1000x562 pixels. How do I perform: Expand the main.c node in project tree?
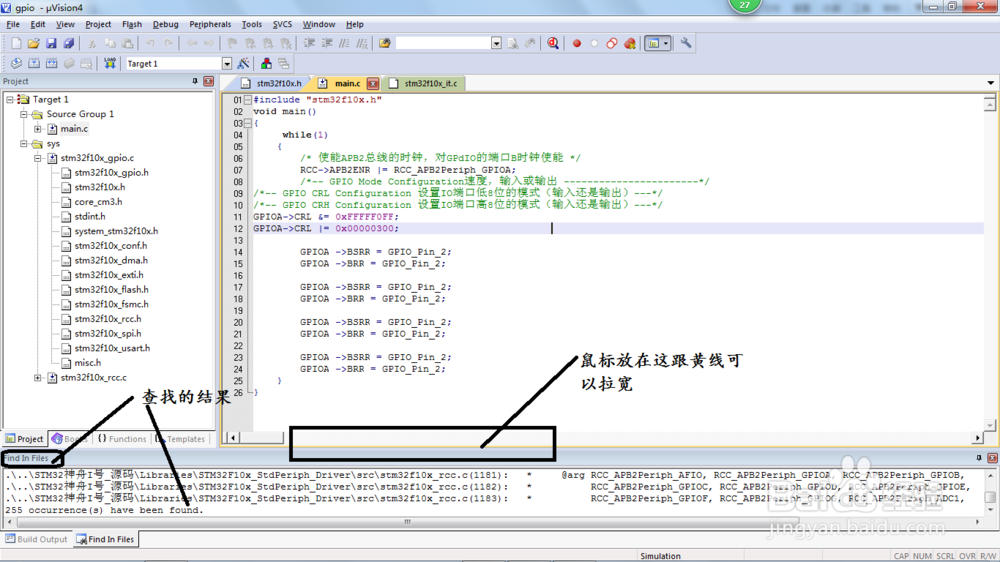coord(38,129)
